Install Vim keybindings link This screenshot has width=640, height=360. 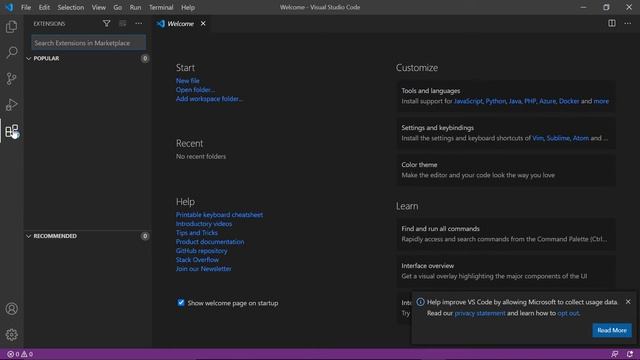538,138
